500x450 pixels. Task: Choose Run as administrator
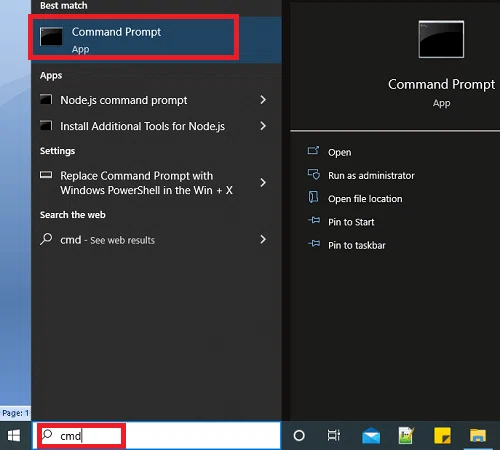tap(371, 175)
